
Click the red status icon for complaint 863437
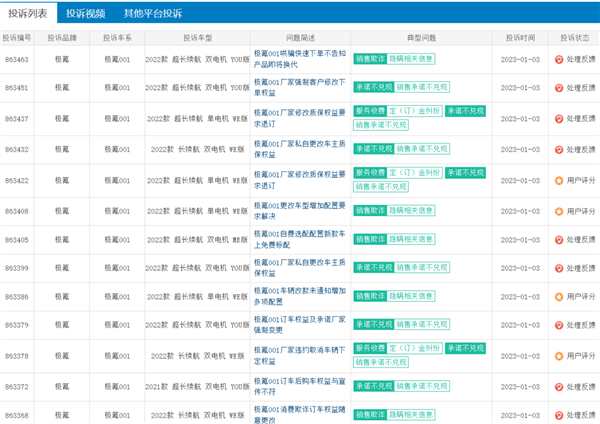click(x=559, y=119)
